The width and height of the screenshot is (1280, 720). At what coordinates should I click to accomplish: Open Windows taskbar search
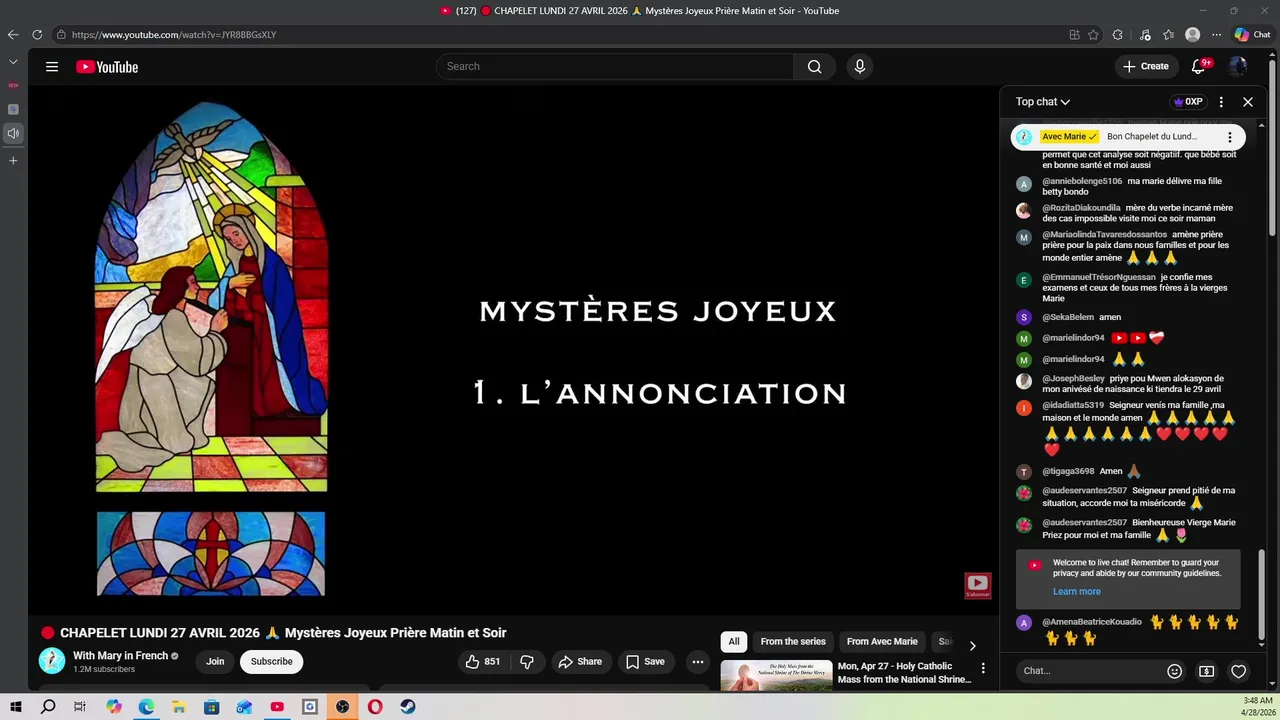point(48,707)
